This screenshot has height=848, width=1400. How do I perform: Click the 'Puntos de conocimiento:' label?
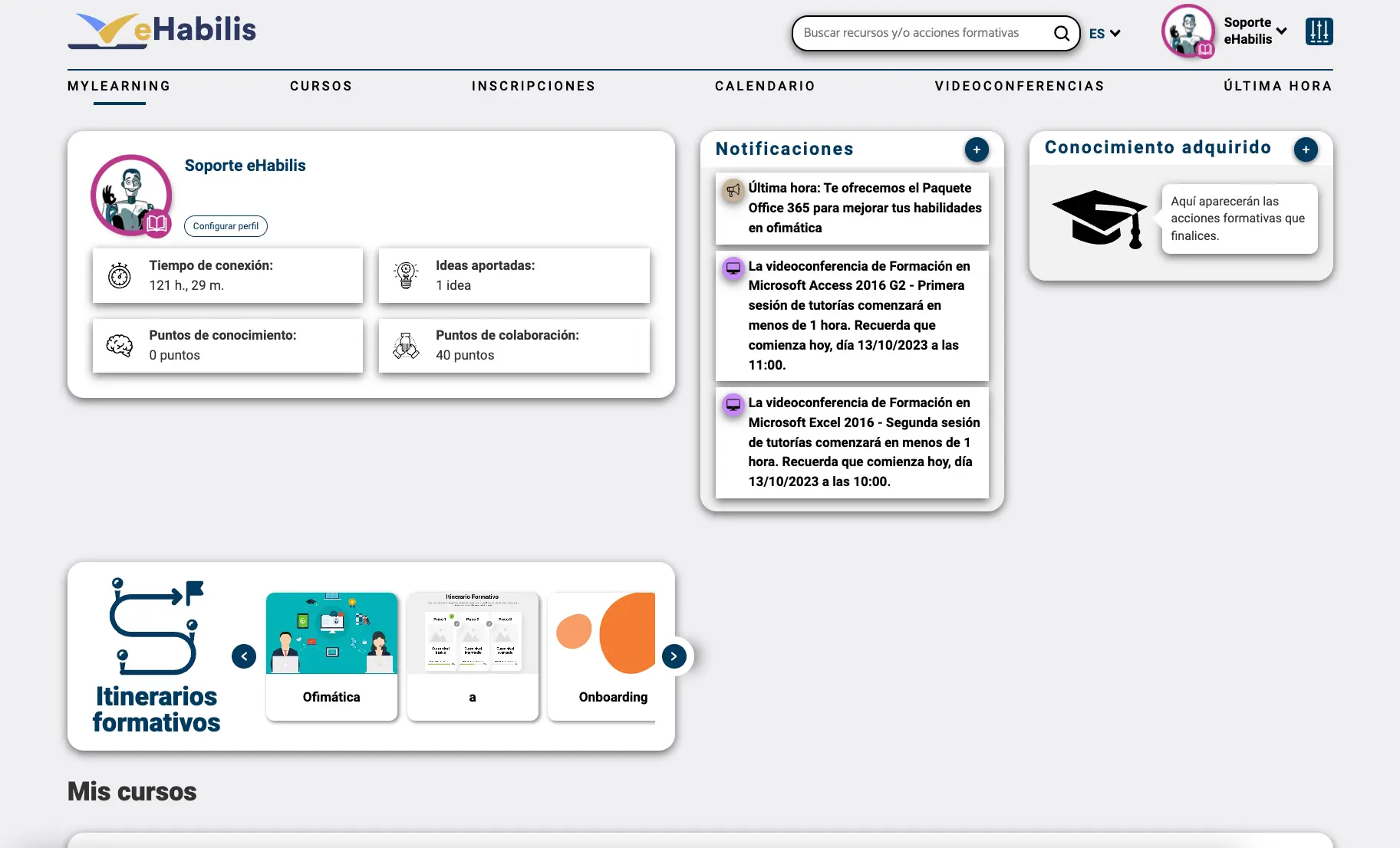tap(222, 335)
